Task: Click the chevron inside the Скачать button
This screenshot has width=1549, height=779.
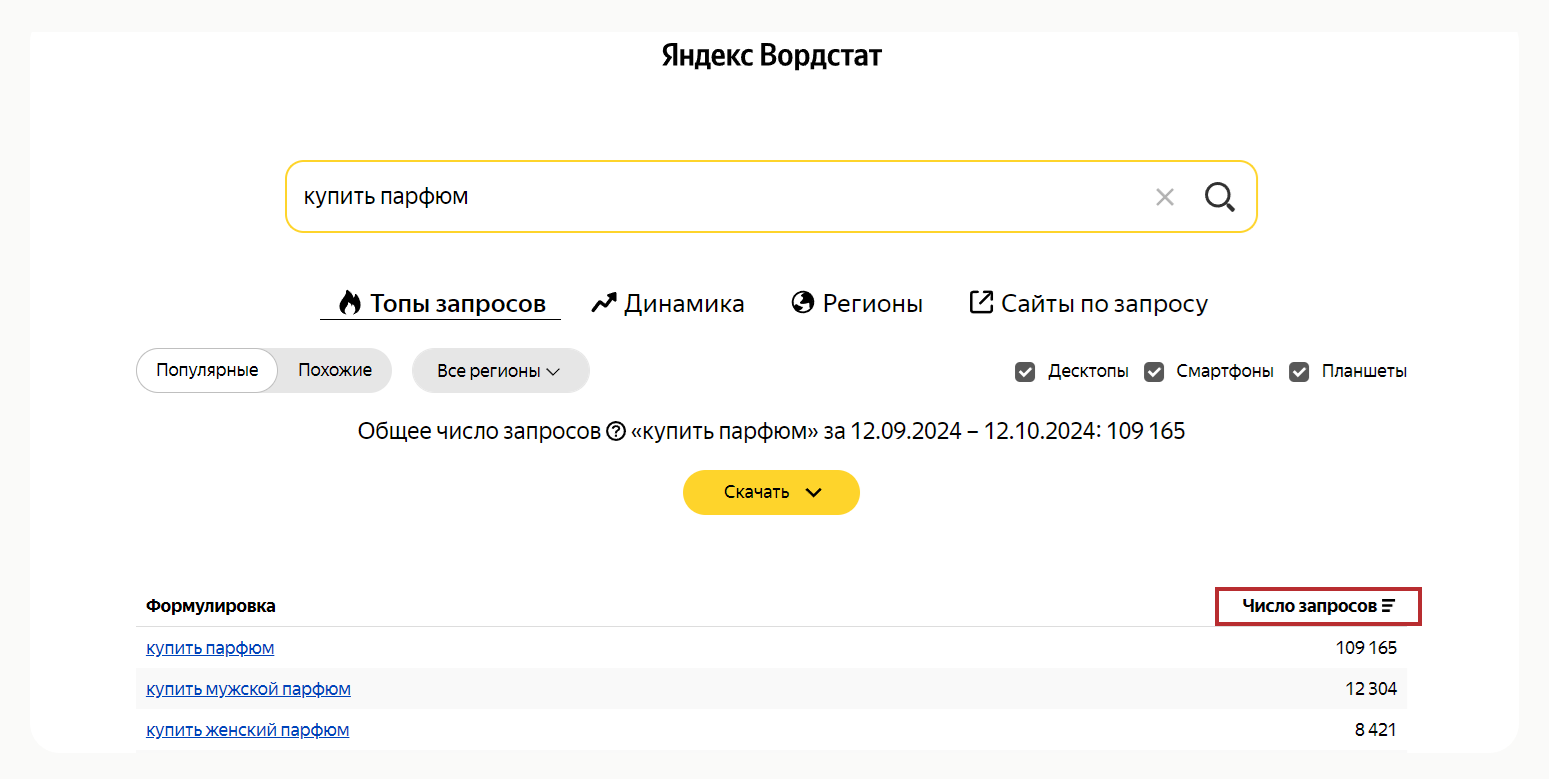Action: (x=812, y=492)
